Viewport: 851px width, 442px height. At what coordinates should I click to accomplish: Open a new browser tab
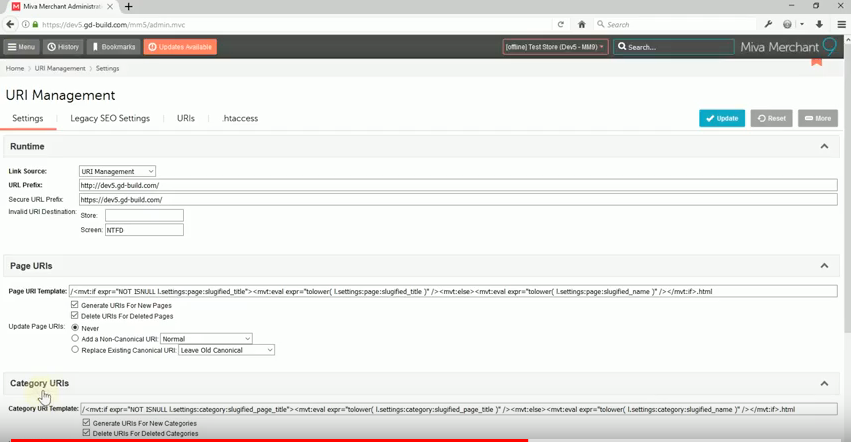129,7
